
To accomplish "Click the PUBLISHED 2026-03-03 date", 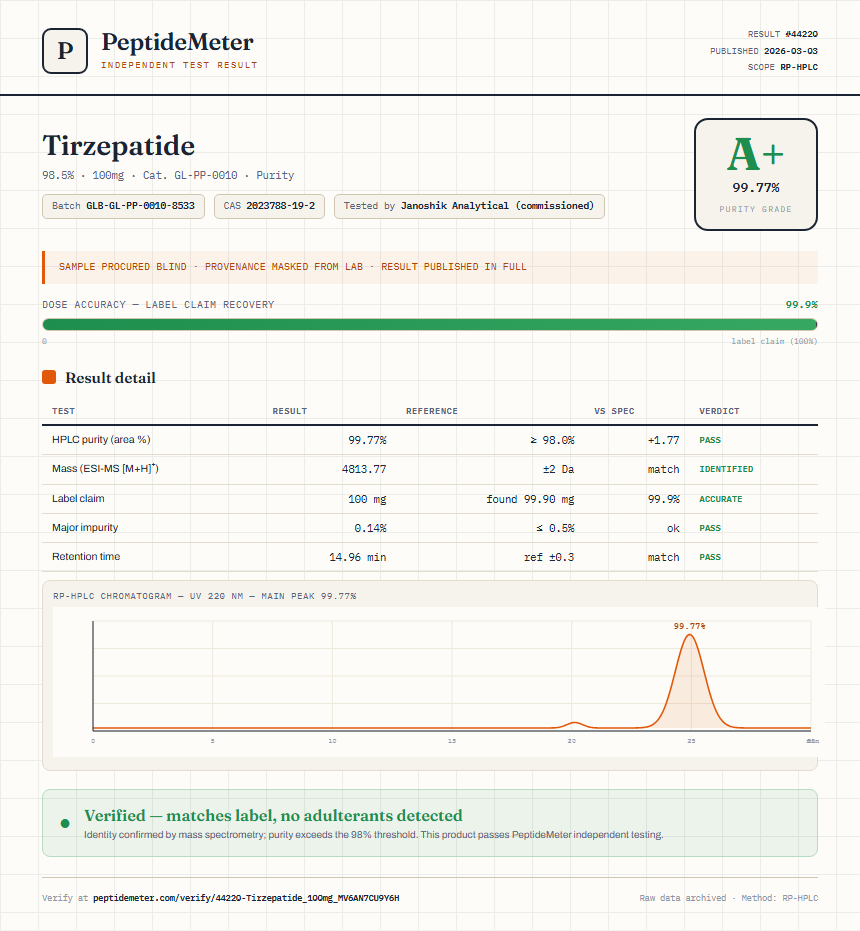I will coord(764,51).
